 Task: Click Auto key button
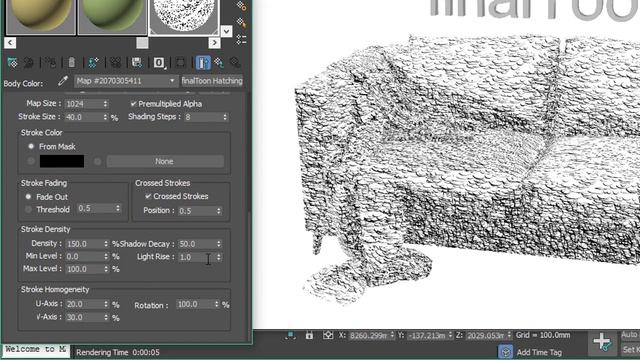coord(630,335)
